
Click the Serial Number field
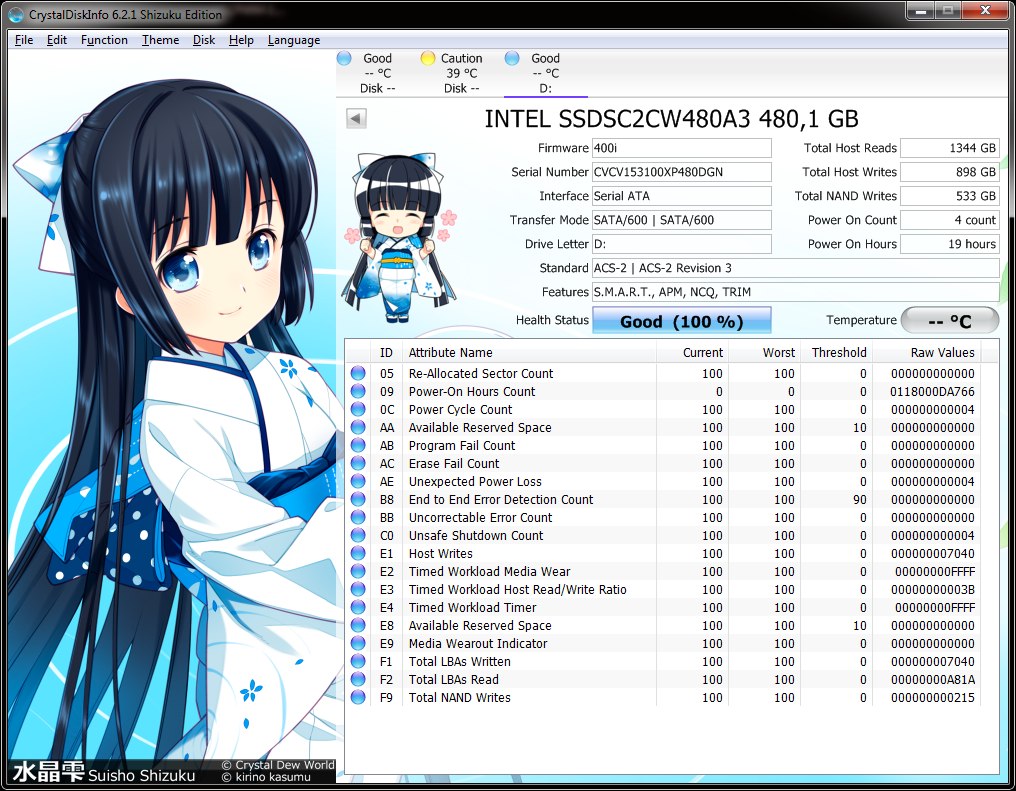pyautogui.click(x=681, y=172)
